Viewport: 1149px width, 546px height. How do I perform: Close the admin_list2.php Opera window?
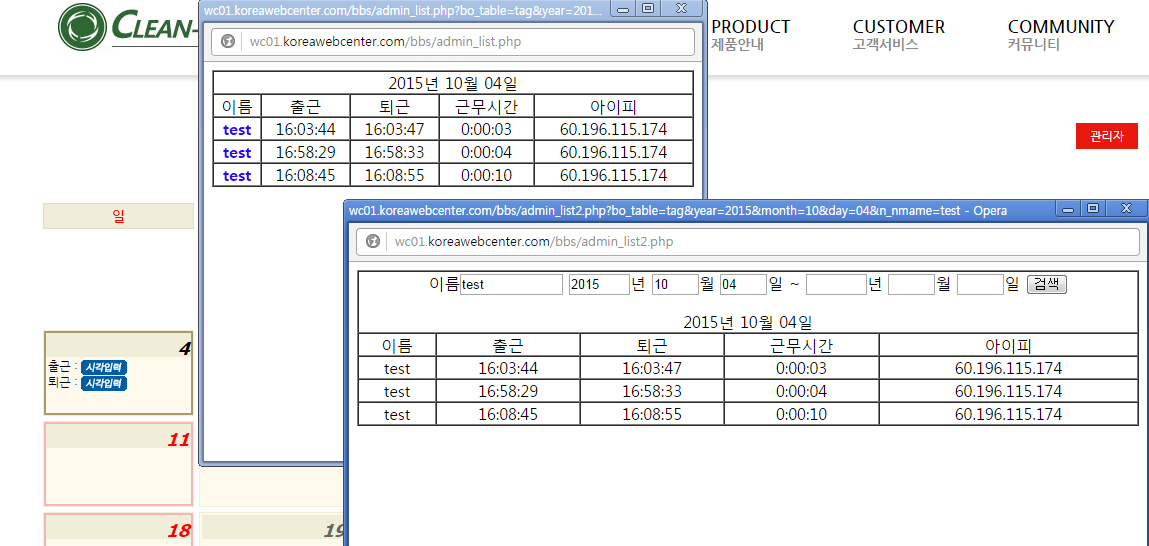point(1126,209)
